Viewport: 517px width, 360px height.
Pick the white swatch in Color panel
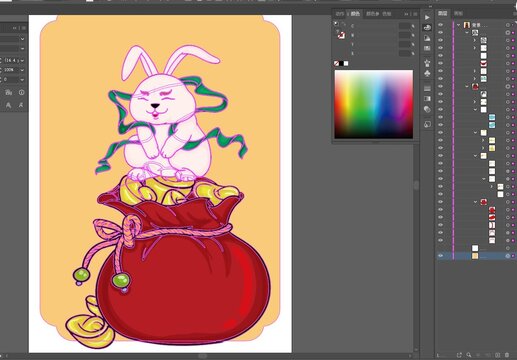coord(346,63)
